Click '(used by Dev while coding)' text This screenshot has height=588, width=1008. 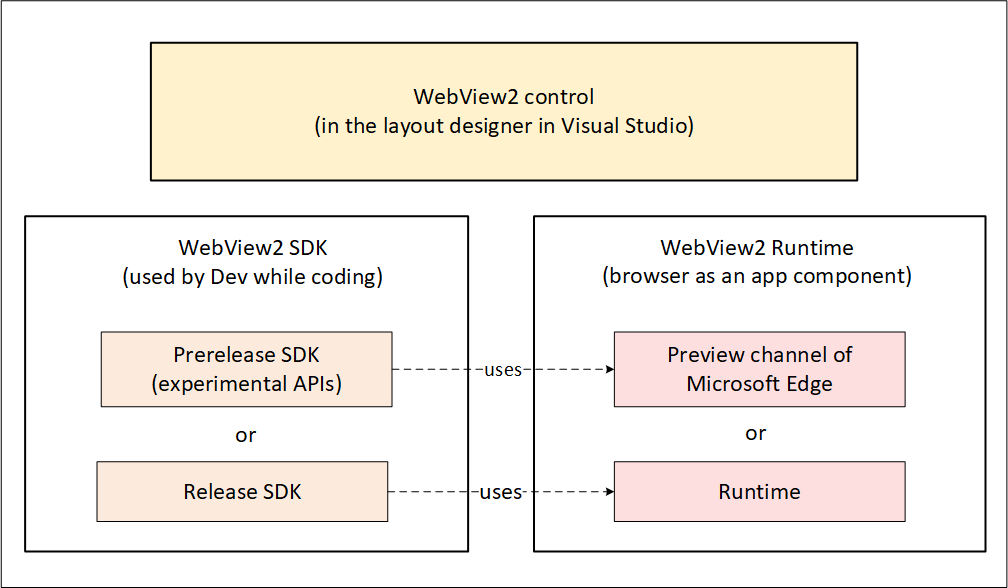[x=253, y=276]
